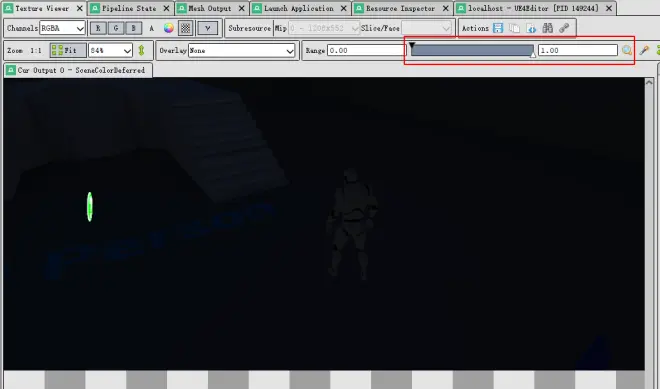This screenshot has height=389, width=660.
Task: Open the Channels RGBA dropdown
Action: [x=62, y=28]
